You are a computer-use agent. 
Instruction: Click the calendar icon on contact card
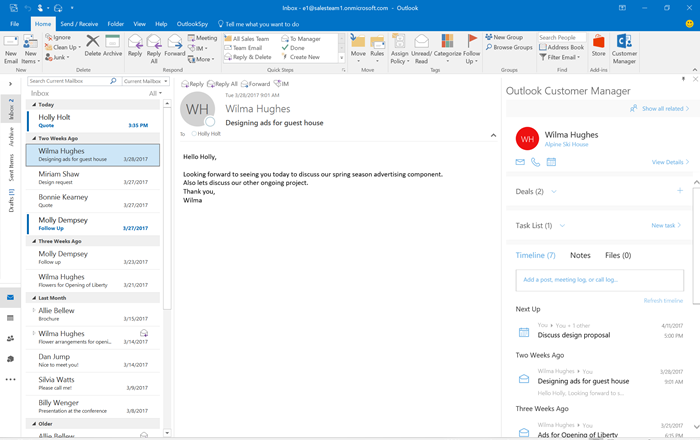coord(551,162)
